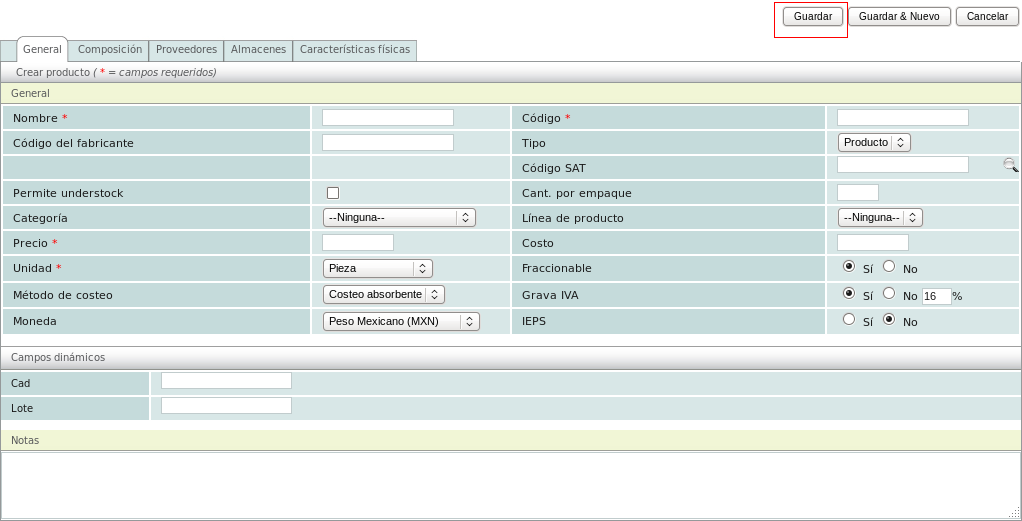The height and width of the screenshot is (521, 1022).
Task: Open the Tipo dropdown showing Producto
Action: click(874, 143)
